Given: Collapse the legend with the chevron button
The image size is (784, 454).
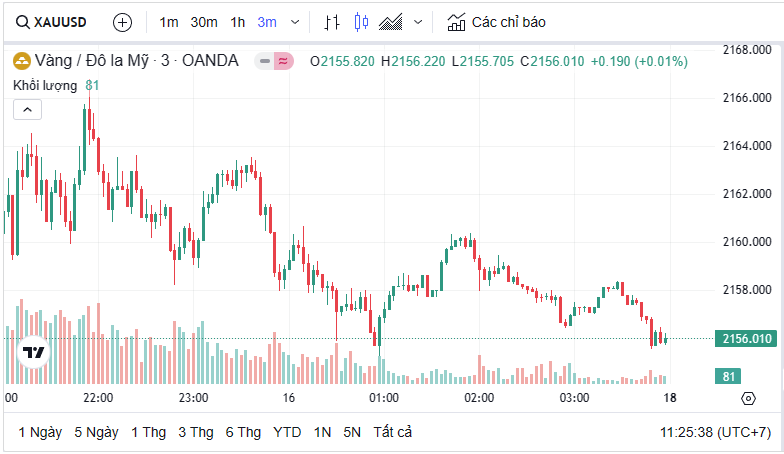Looking at the screenshot, I should [x=27, y=110].
